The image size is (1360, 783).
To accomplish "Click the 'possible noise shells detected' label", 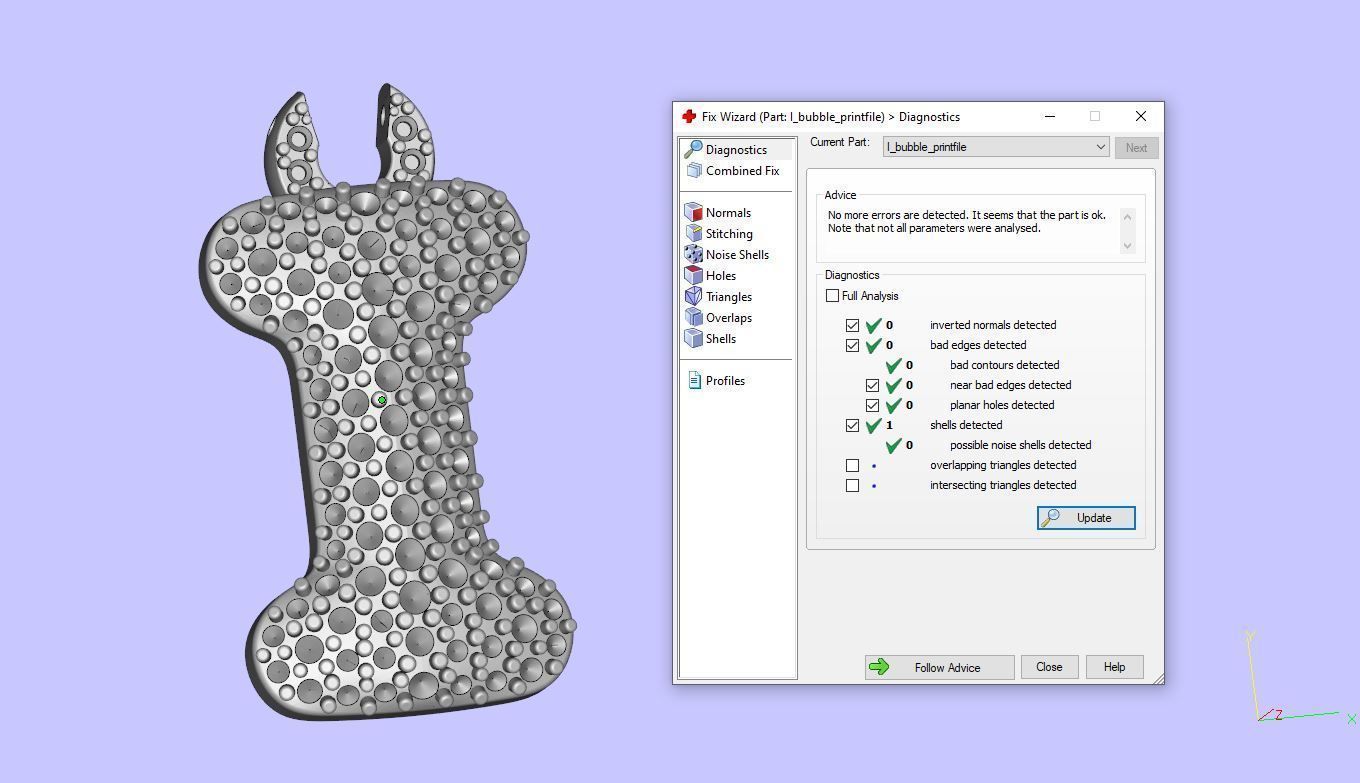I will click(1020, 445).
